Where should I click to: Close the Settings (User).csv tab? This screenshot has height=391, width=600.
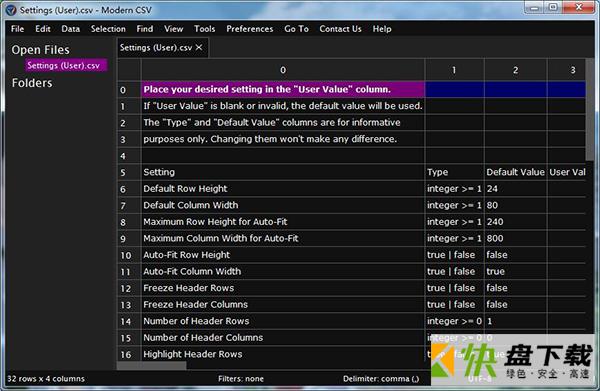click(x=199, y=47)
